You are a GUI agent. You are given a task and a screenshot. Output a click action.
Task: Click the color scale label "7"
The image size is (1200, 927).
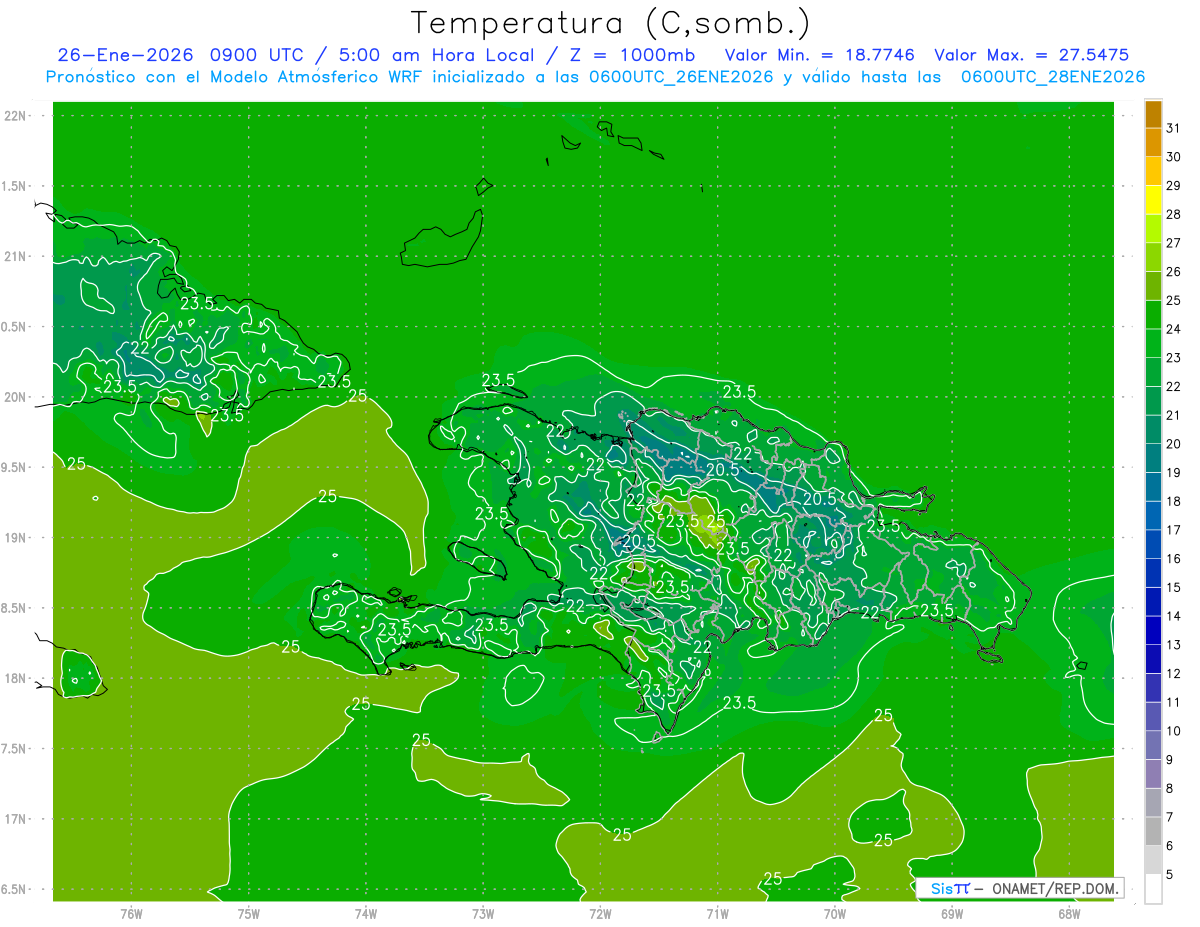[1170, 817]
